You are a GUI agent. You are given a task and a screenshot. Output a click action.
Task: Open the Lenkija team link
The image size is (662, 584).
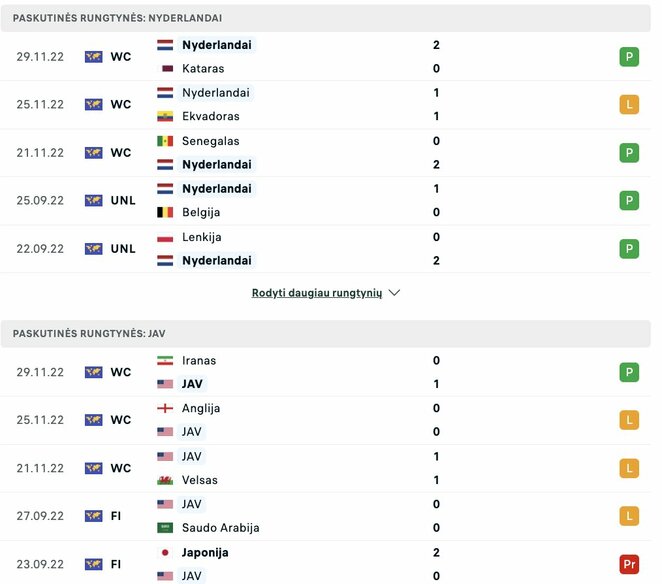202,237
